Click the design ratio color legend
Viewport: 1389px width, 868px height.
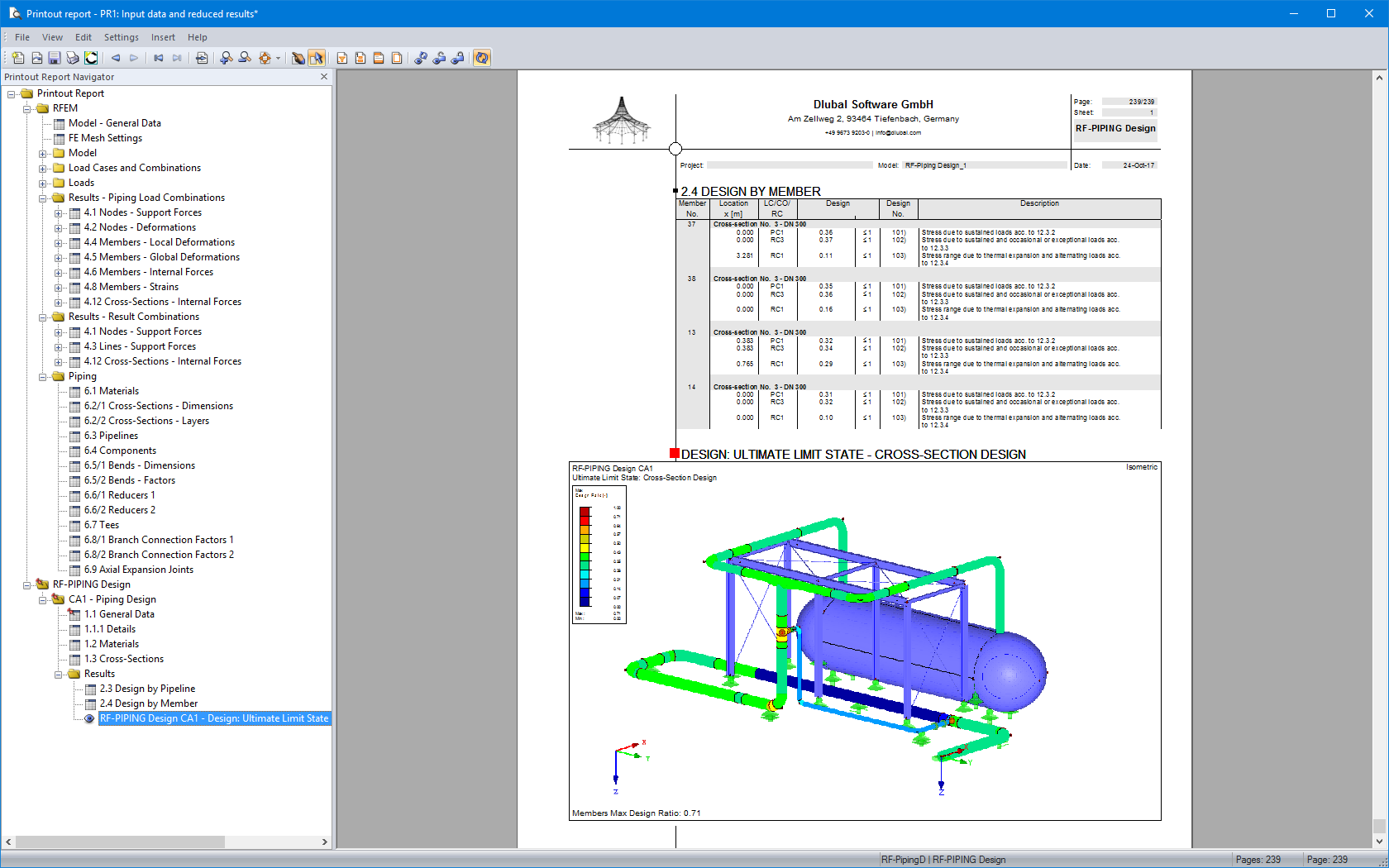point(599,554)
